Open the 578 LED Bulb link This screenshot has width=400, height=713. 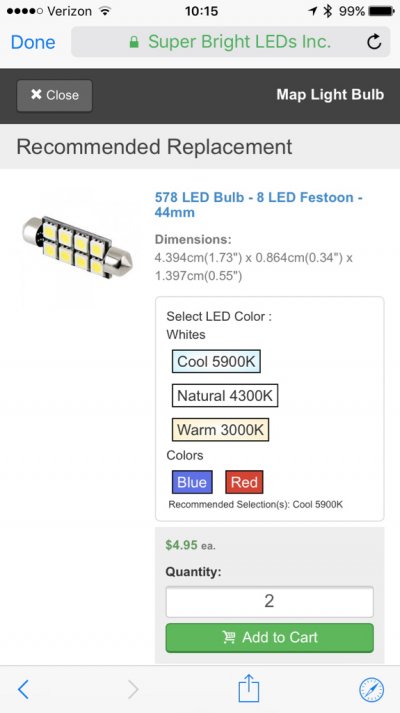tap(259, 205)
